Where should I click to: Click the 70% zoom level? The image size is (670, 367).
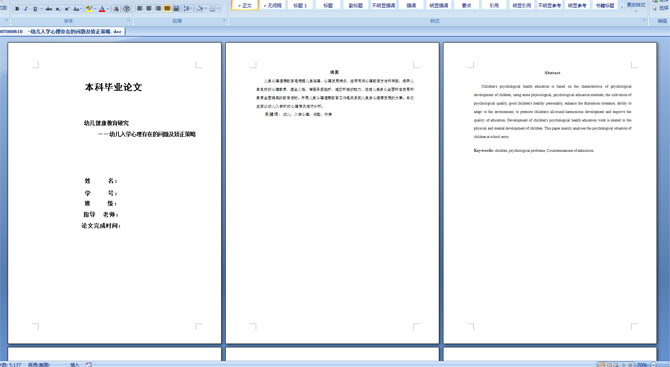(x=642, y=364)
